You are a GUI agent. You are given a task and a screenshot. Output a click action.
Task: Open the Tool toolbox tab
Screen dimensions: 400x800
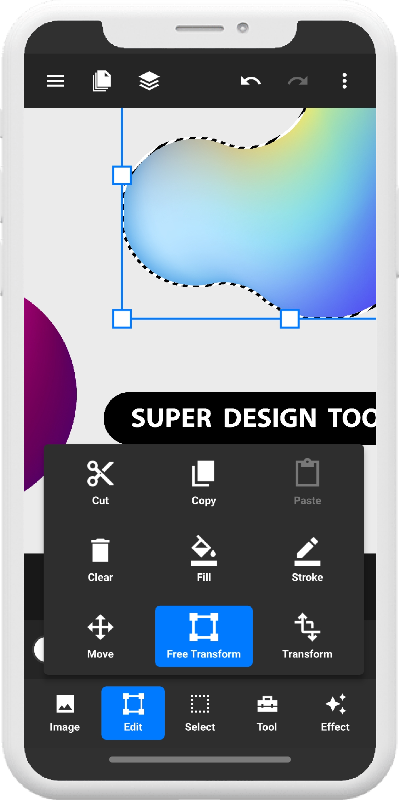click(267, 713)
